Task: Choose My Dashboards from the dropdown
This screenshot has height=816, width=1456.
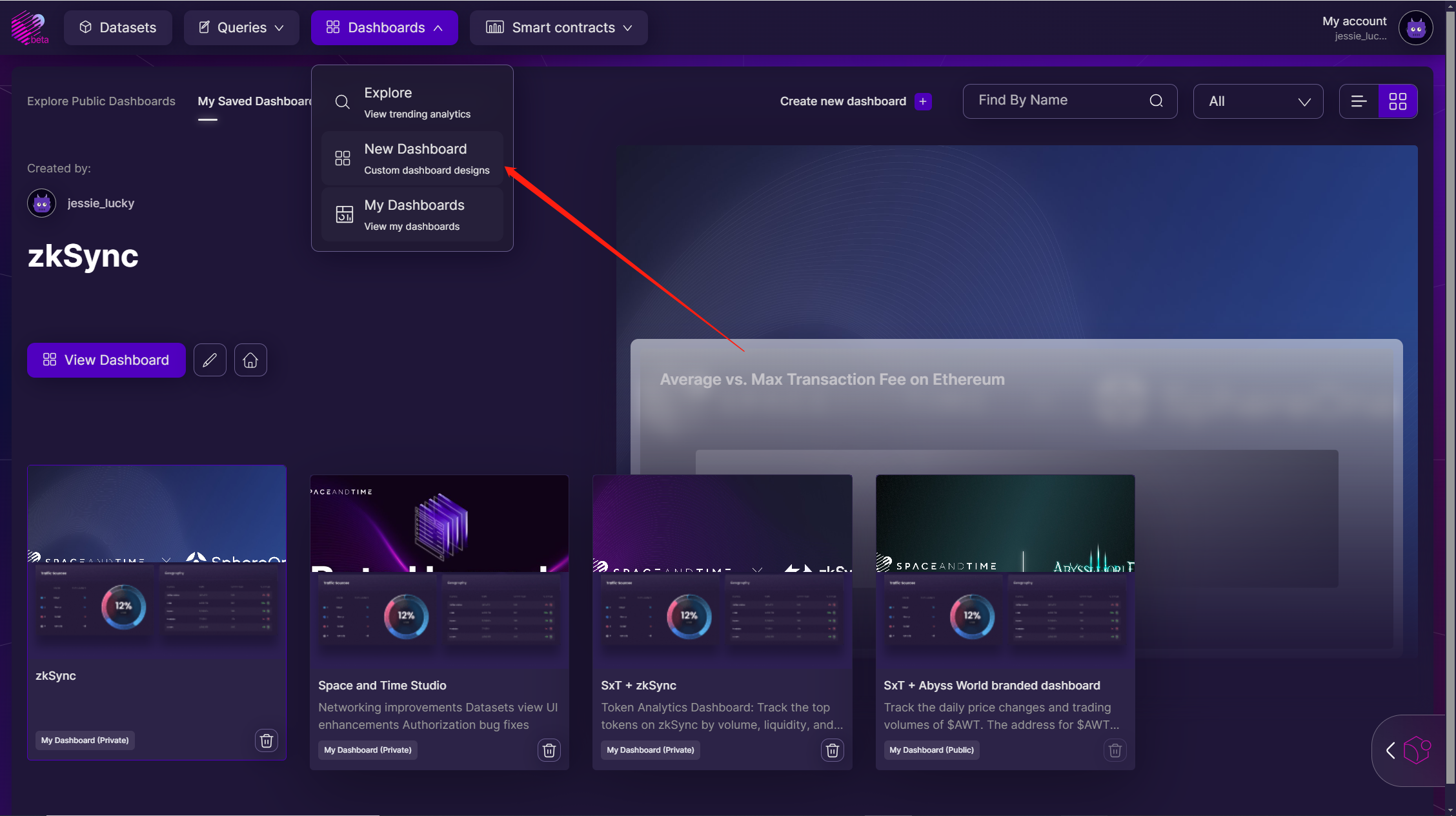Action: tap(412, 214)
